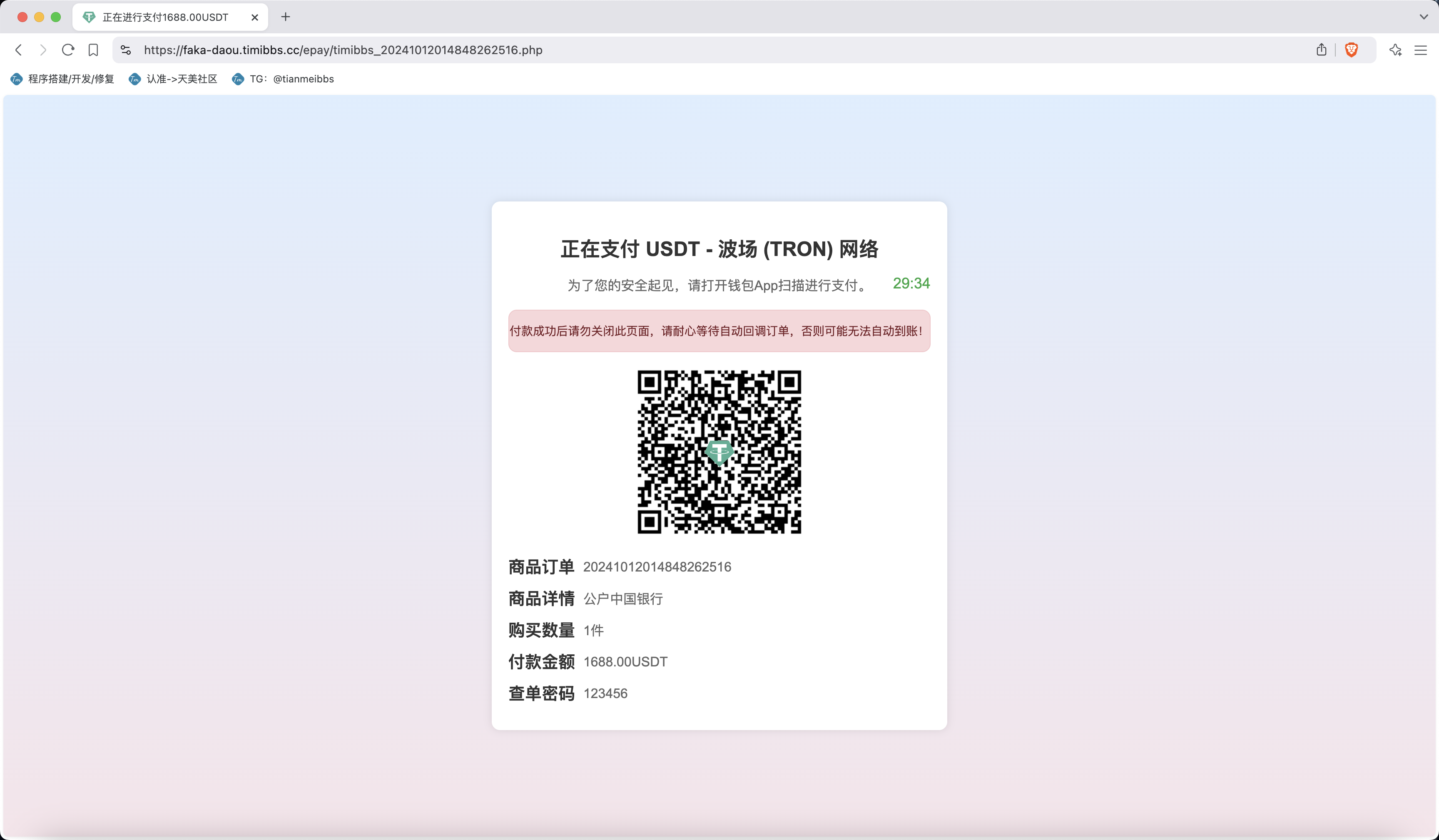Screen dimensions: 1439x840
Task: Click the pink warning banner 付款成功后请勿关闭此页面
Action: pos(719,331)
